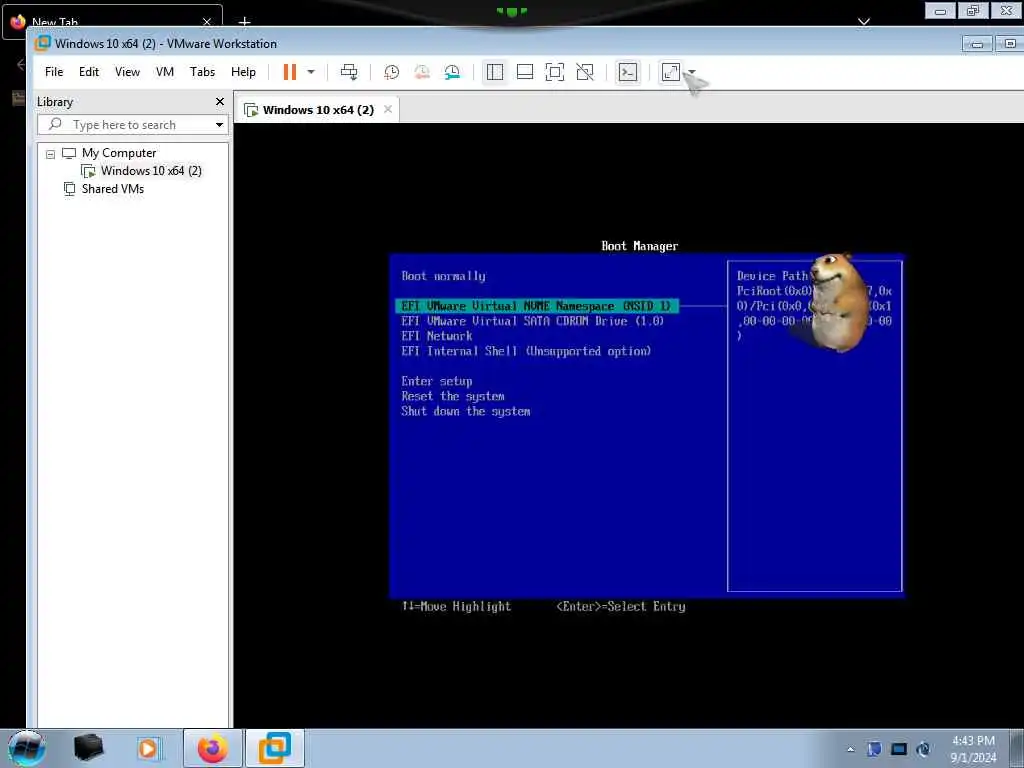Screen dimensions: 1024x768
Task: Show hidden system tray icons arrow
Action: 850,750
